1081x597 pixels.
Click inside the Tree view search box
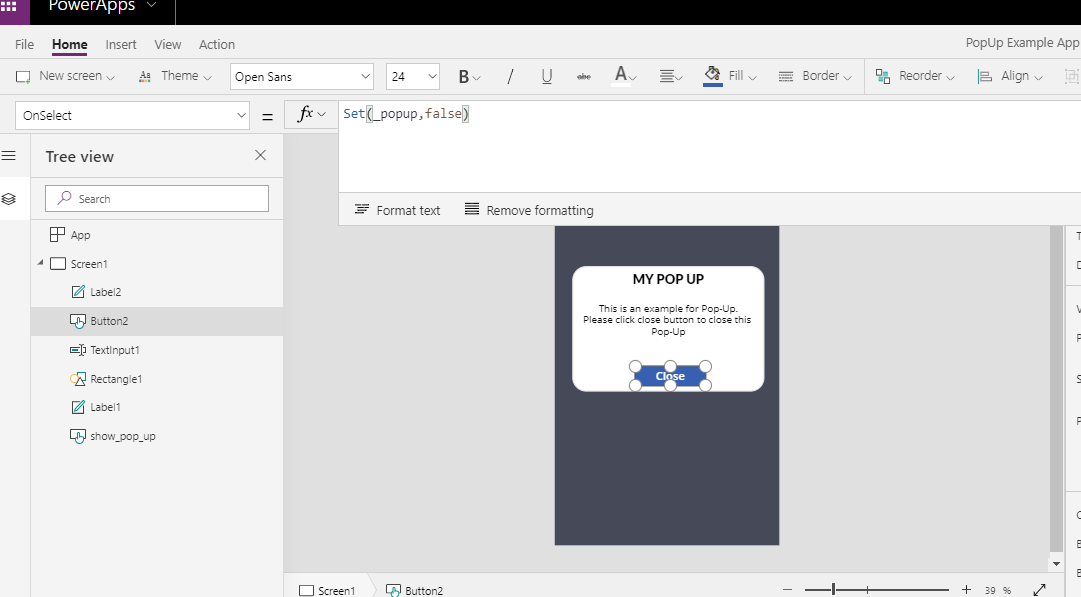pyautogui.click(x=156, y=198)
